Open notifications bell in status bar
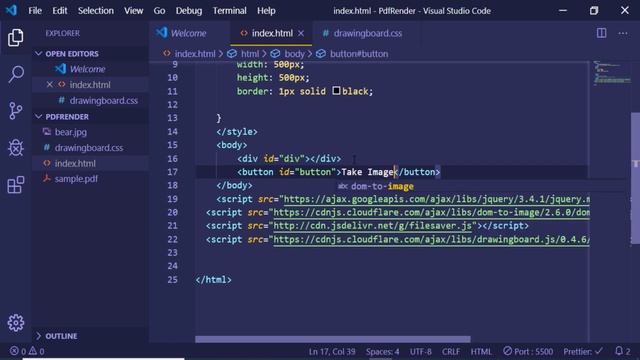Viewport: 640px width, 360px height. click(x=619, y=351)
